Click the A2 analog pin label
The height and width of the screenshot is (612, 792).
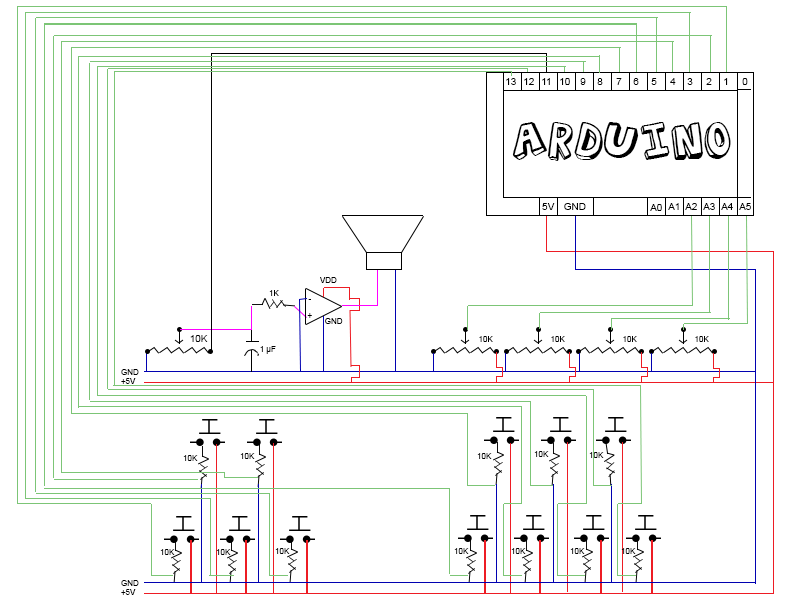[691, 207]
